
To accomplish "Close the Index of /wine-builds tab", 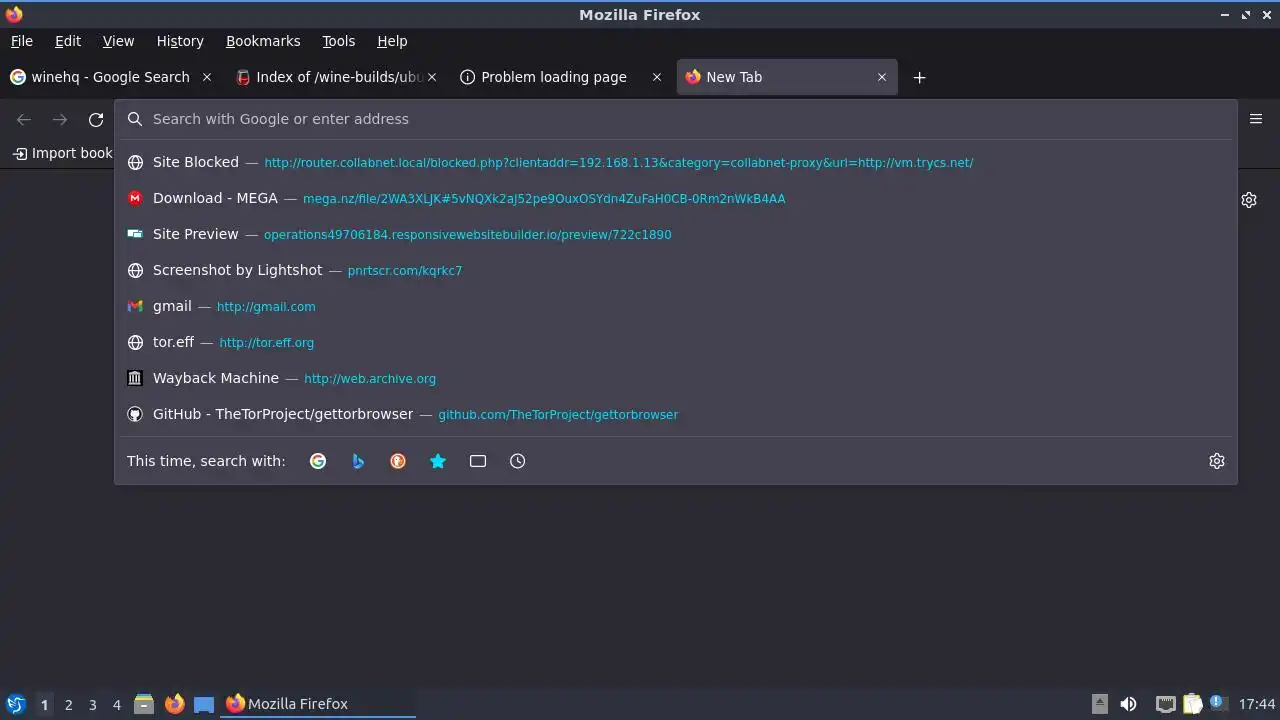I will point(432,77).
